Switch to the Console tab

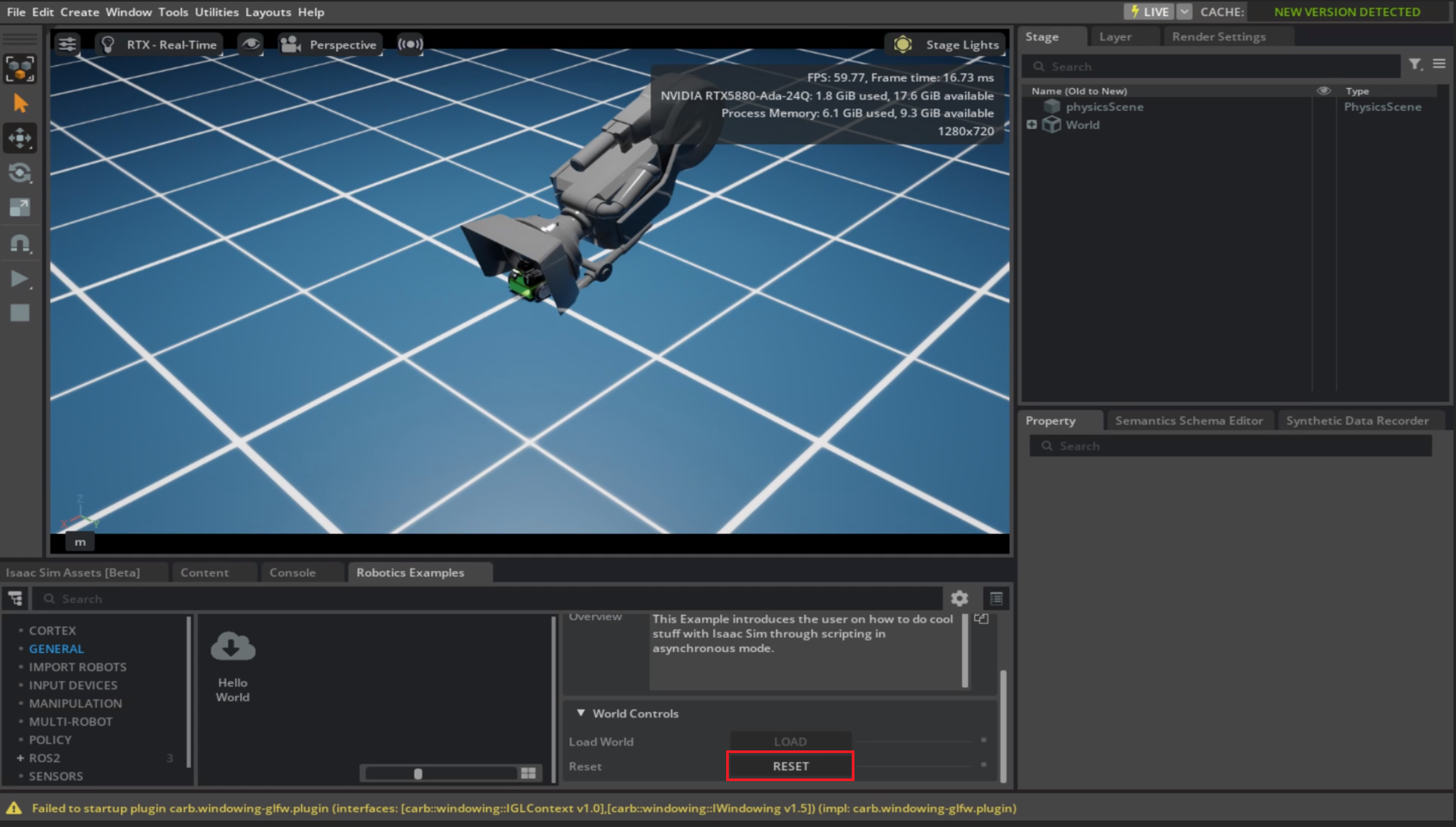[292, 572]
